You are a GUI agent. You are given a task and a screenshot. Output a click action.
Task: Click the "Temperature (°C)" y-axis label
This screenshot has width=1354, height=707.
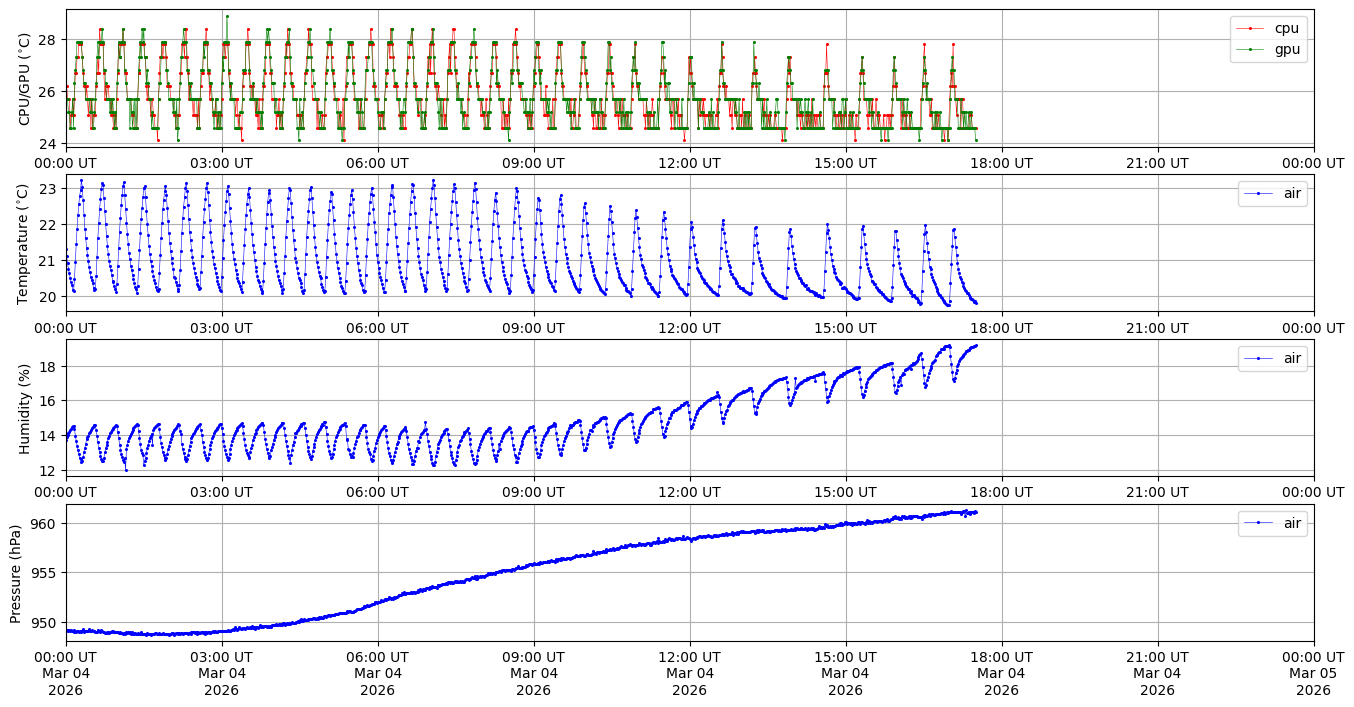(24, 243)
